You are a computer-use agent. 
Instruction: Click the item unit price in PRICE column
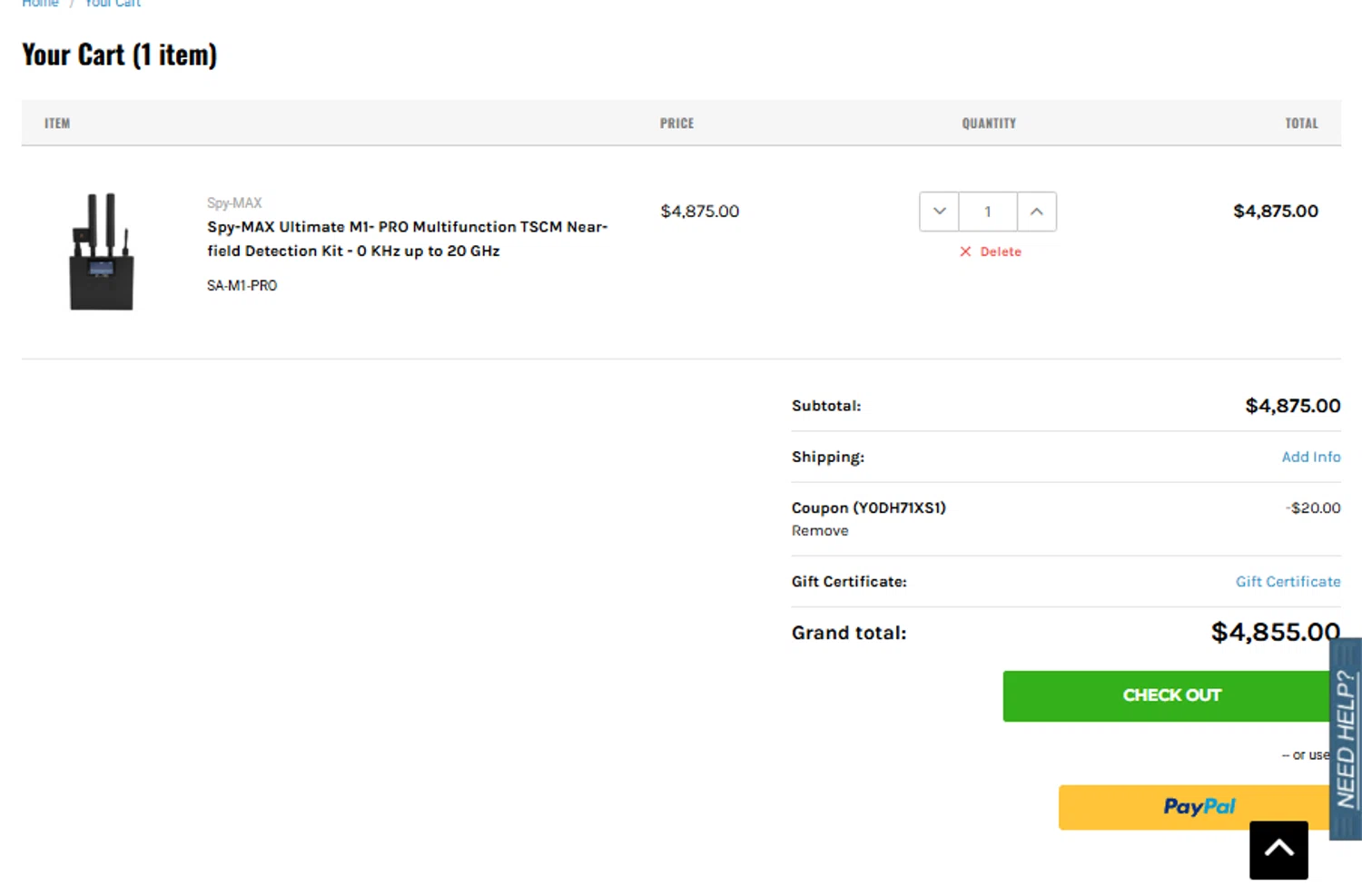coord(699,212)
